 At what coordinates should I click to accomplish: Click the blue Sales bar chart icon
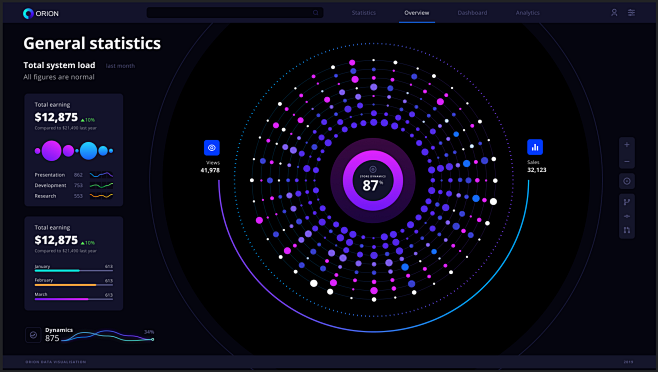tap(535, 147)
